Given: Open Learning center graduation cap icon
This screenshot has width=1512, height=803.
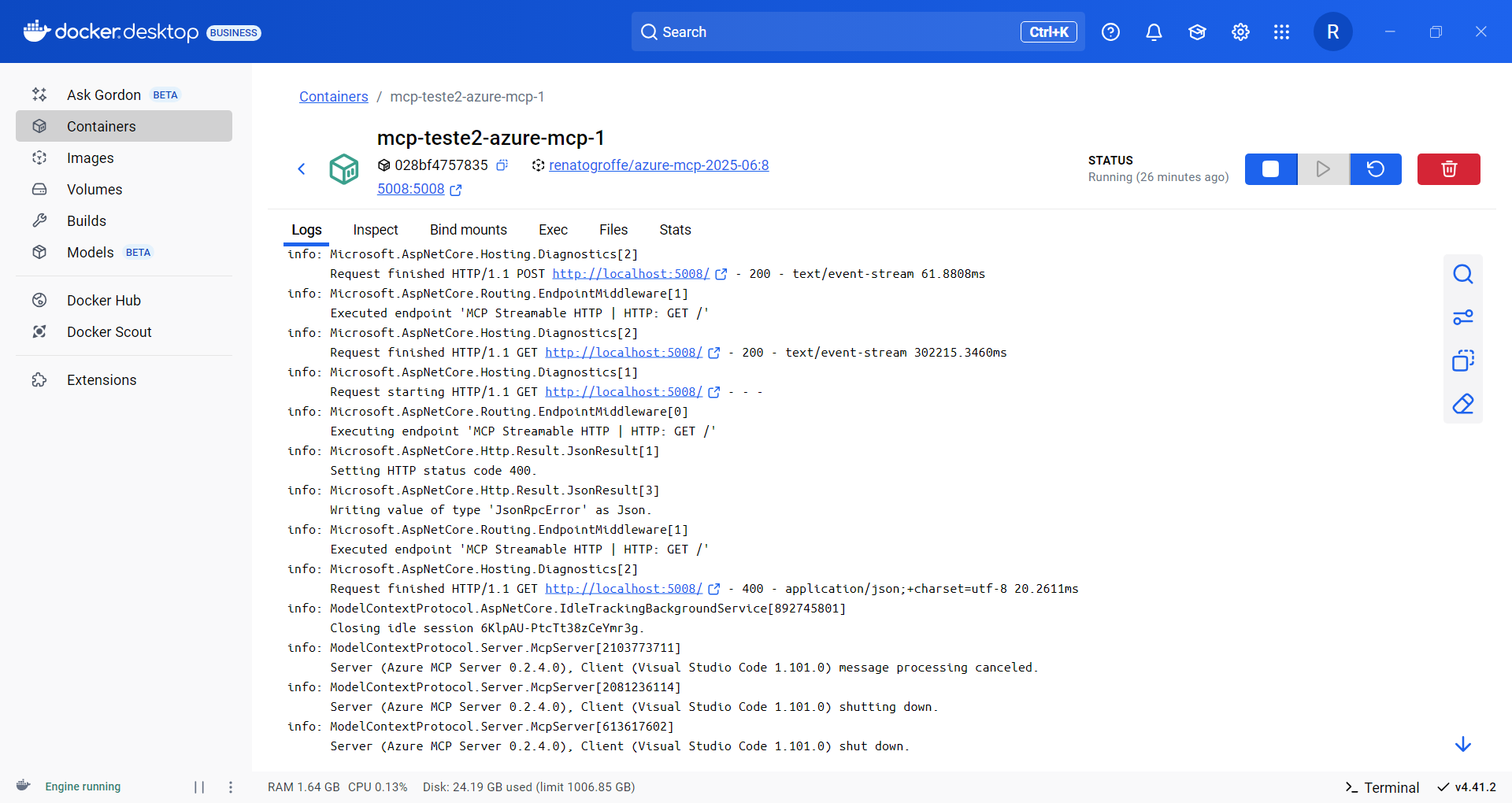Looking at the screenshot, I should [1197, 31].
